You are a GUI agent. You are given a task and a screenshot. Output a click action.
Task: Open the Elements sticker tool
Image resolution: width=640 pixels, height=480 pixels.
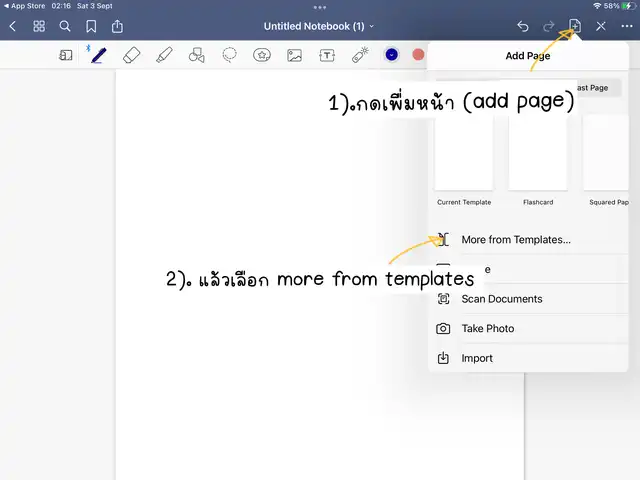(x=262, y=55)
